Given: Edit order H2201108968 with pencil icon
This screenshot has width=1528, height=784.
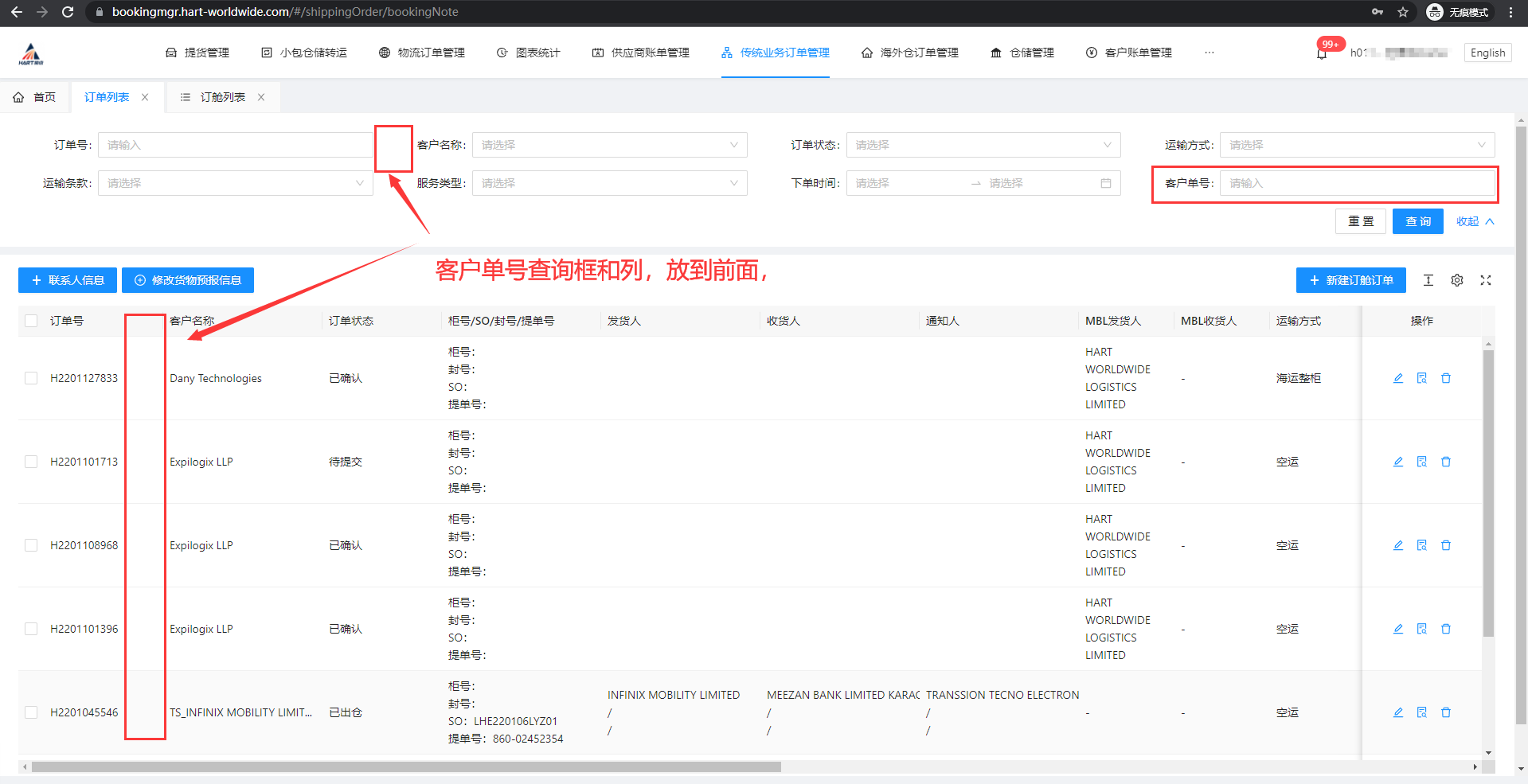Looking at the screenshot, I should tap(1398, 545).
